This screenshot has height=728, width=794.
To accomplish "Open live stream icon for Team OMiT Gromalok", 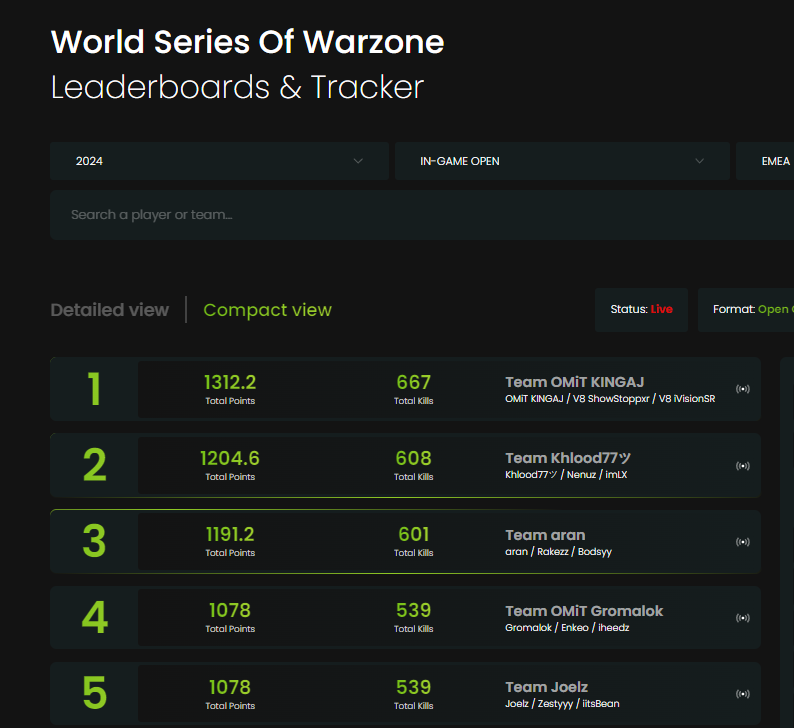I will (742, 618).
